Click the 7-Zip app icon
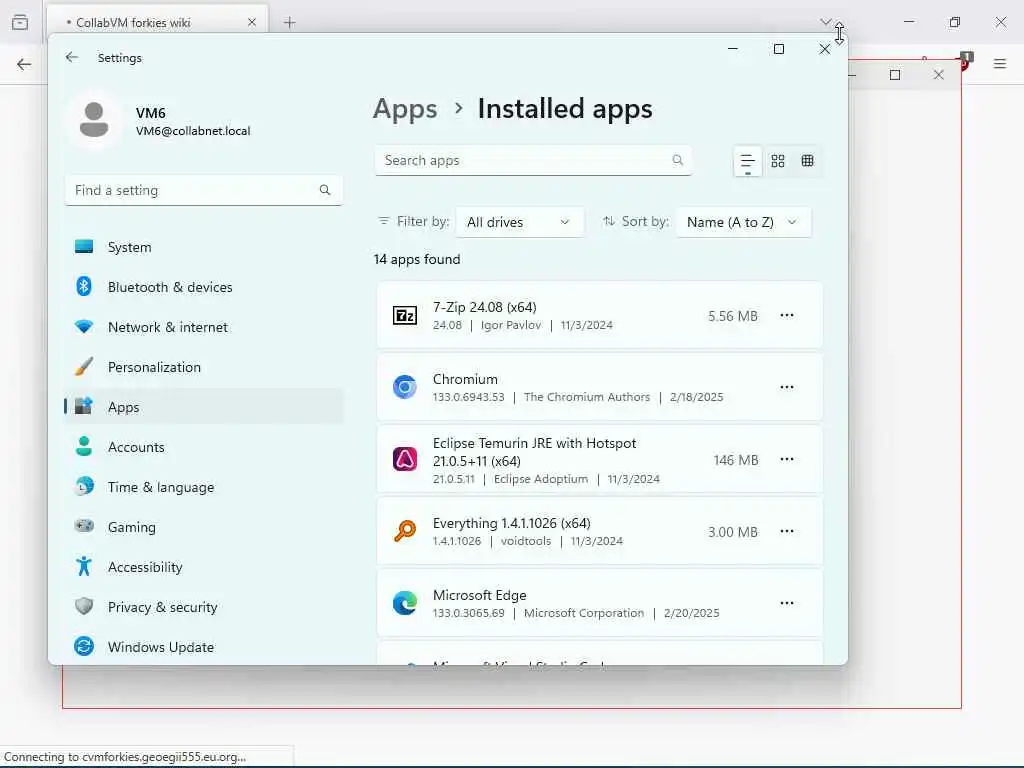Screen dimensions: 1024x768 click(x=405, y=315)
